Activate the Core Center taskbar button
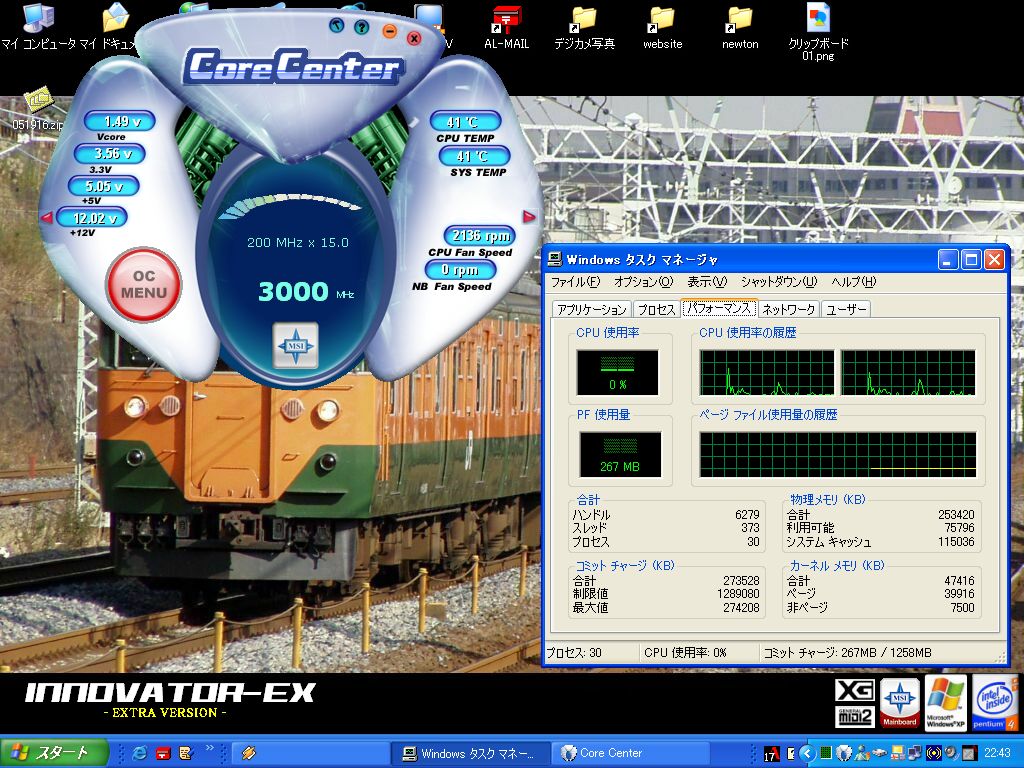 tap(630, 754)
